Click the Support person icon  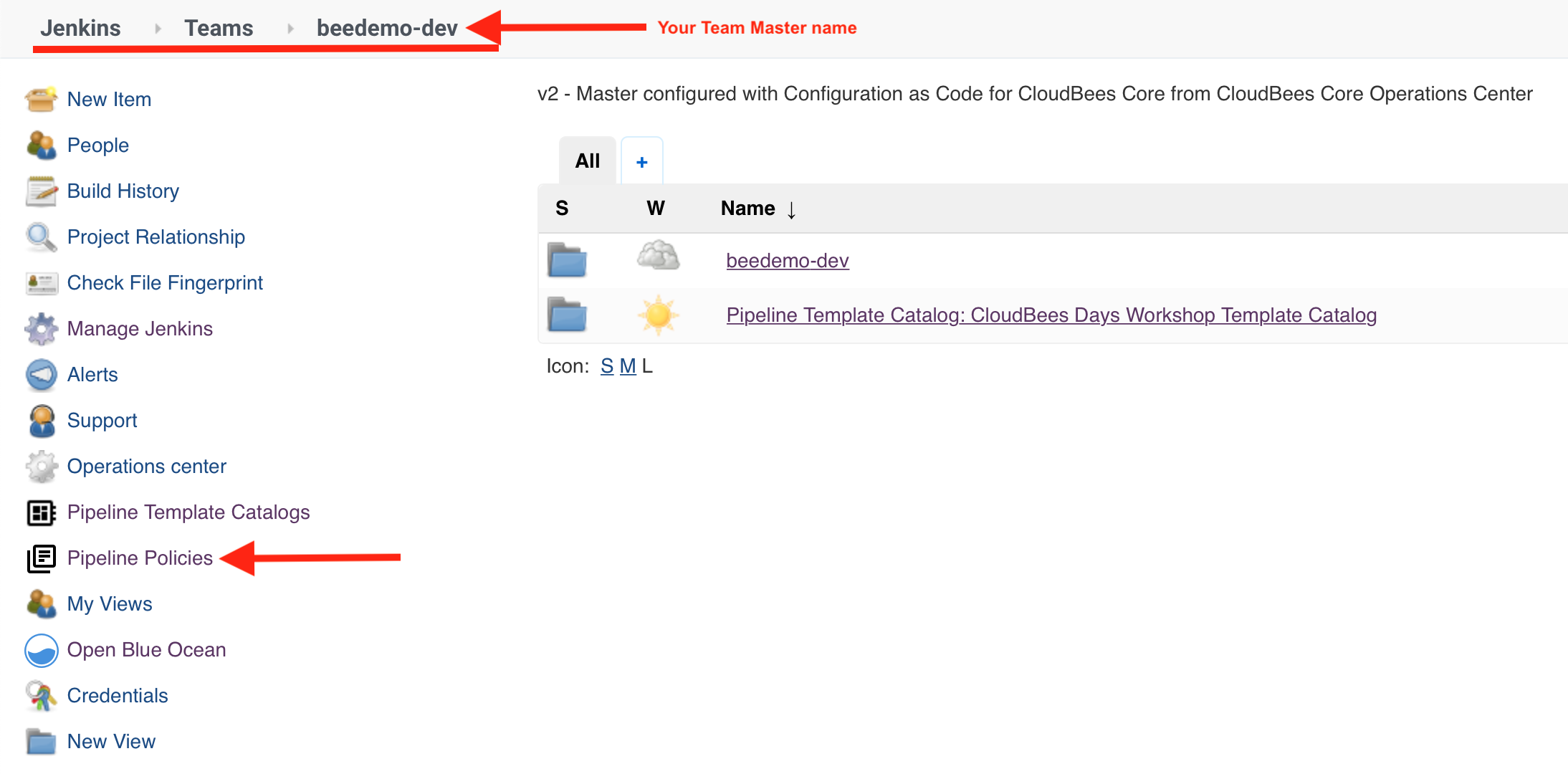click(41, 421)
